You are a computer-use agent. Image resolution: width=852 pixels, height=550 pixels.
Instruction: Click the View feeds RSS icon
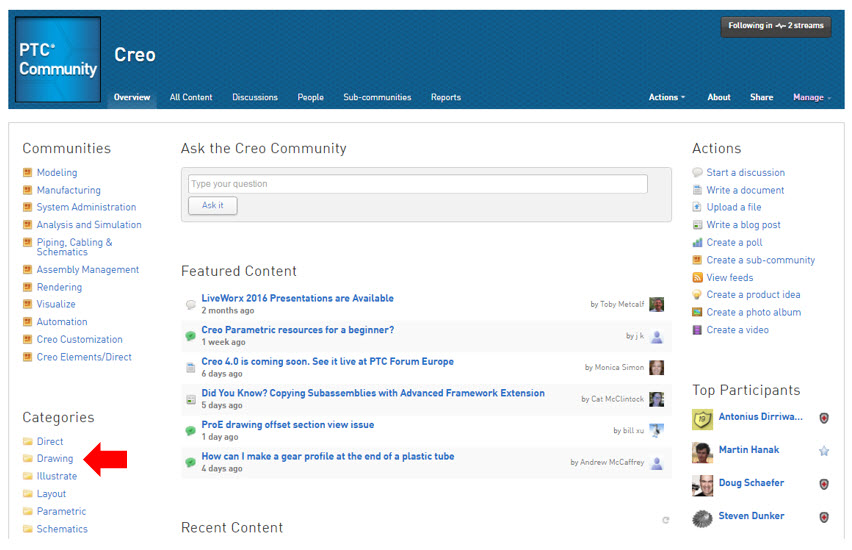(x=697, y=278)
